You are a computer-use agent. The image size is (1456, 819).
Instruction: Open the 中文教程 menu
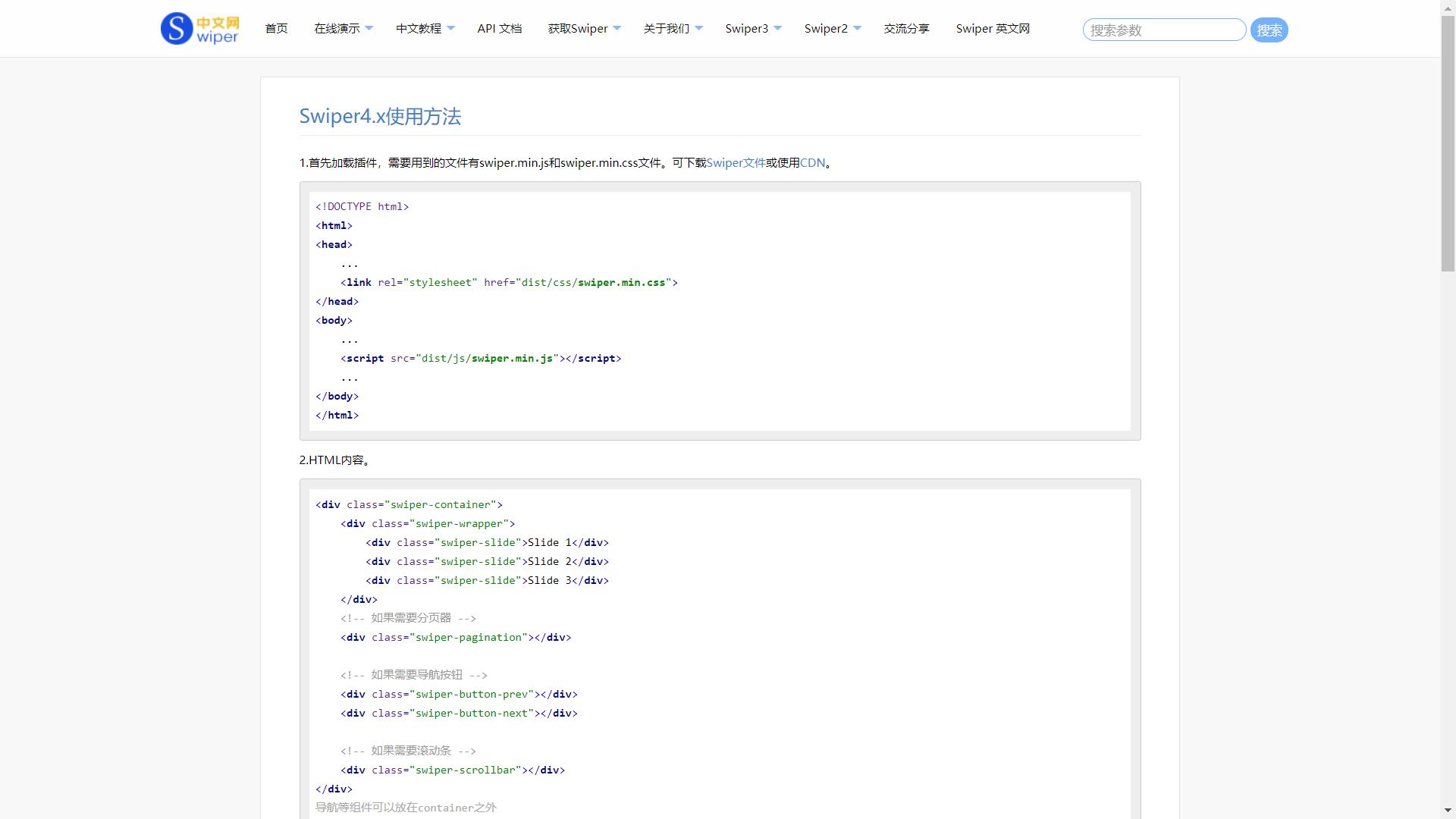tap(419, 29)
